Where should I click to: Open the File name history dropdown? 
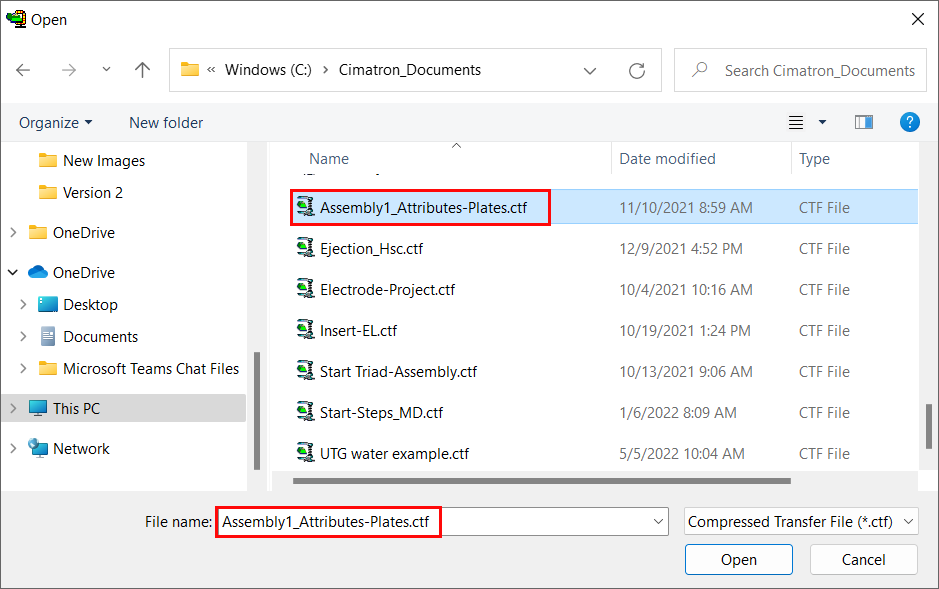coord(658,521)
